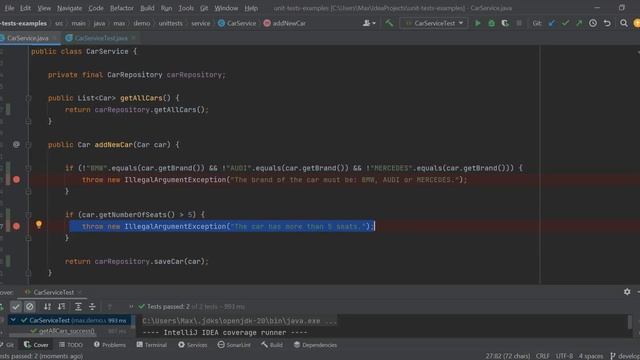Click the service breadcrumb

[201, 23]
